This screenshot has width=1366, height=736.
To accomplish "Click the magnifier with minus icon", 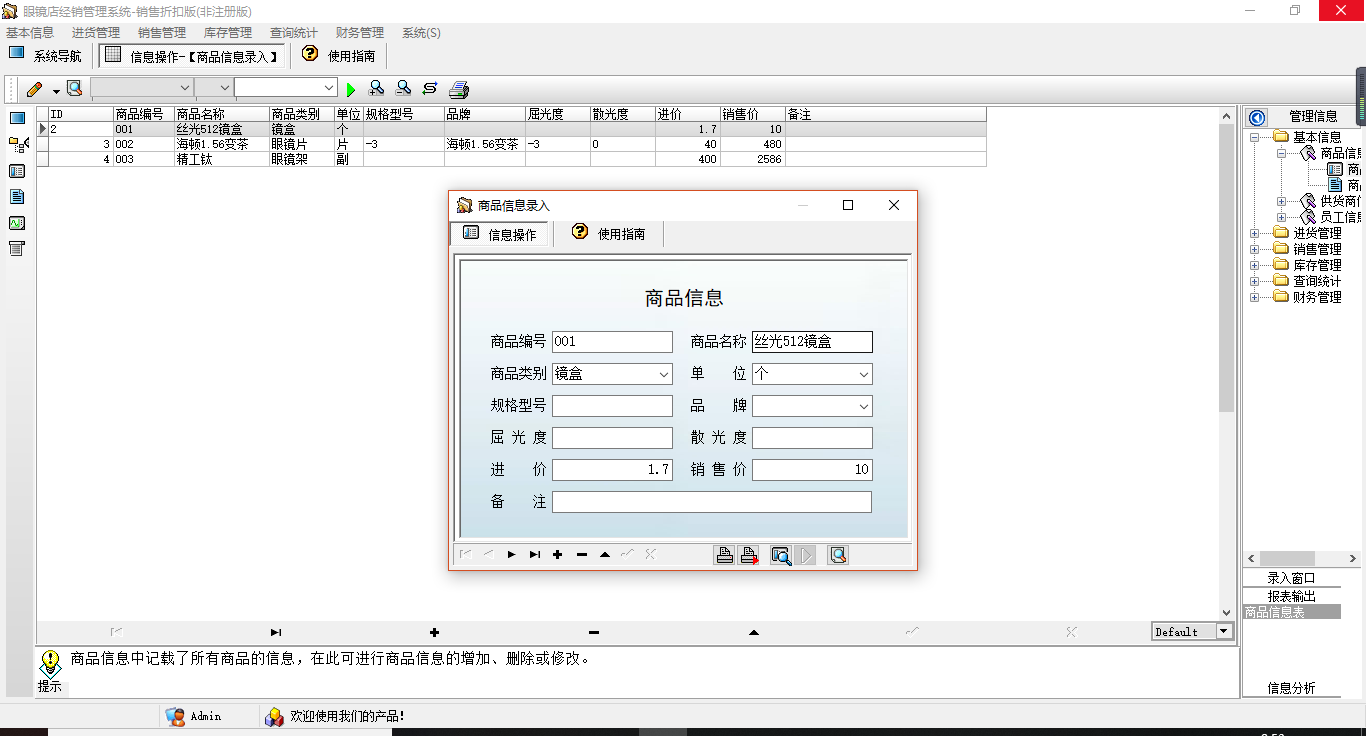I will [403, 88].
